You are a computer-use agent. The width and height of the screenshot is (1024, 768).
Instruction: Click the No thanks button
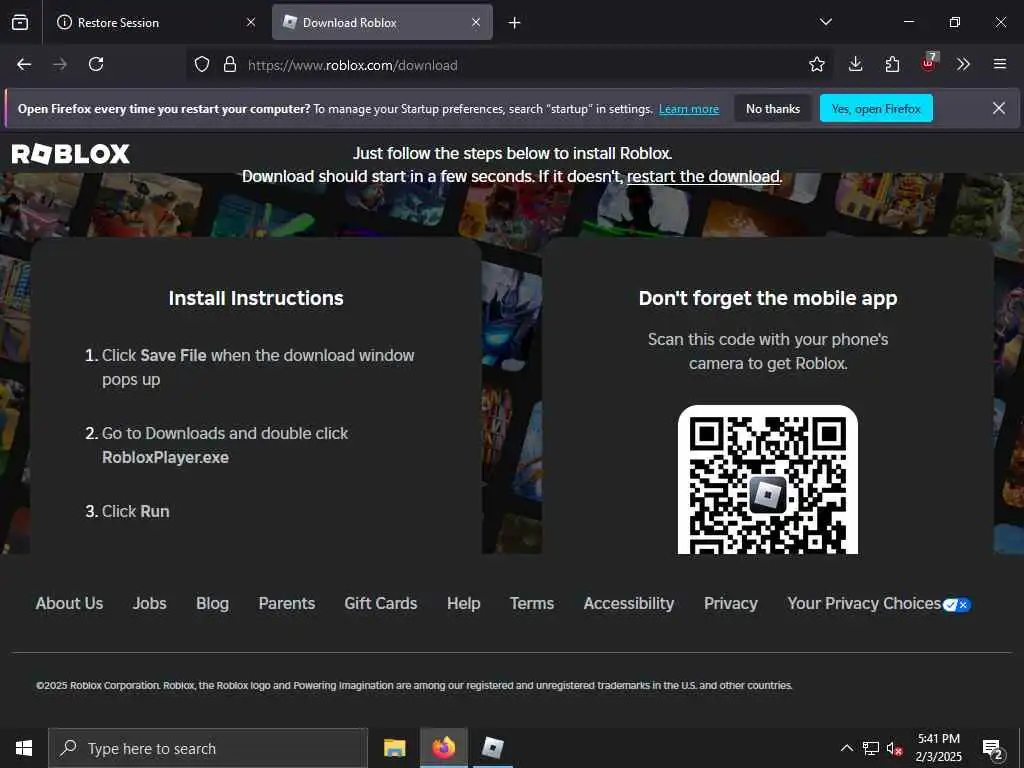[x=773, y=108]
